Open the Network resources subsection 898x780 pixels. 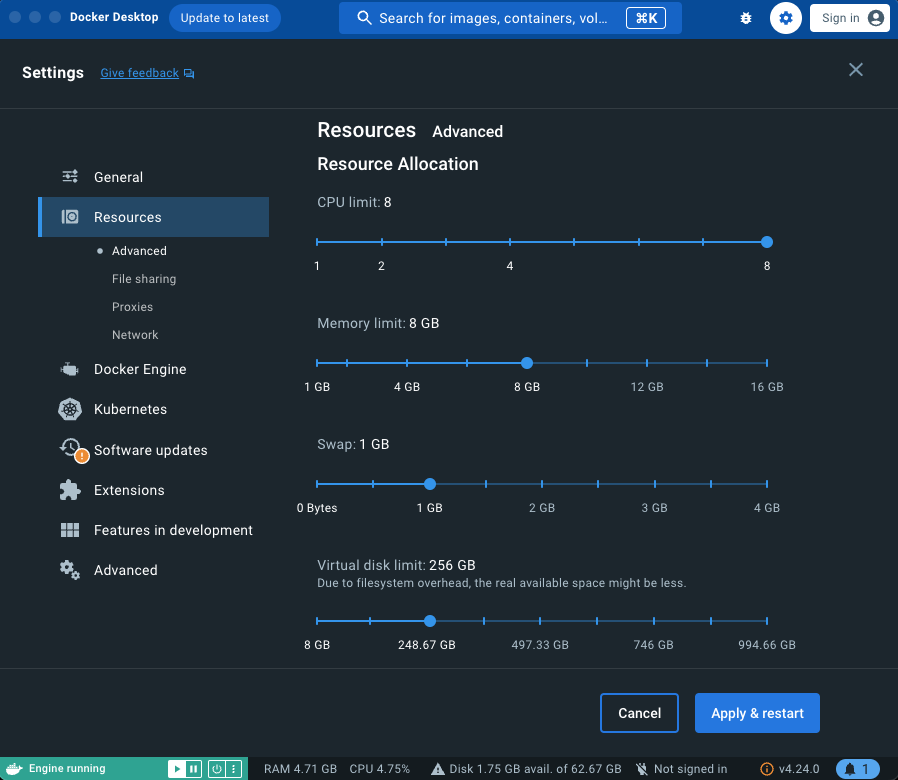(133, 334)
